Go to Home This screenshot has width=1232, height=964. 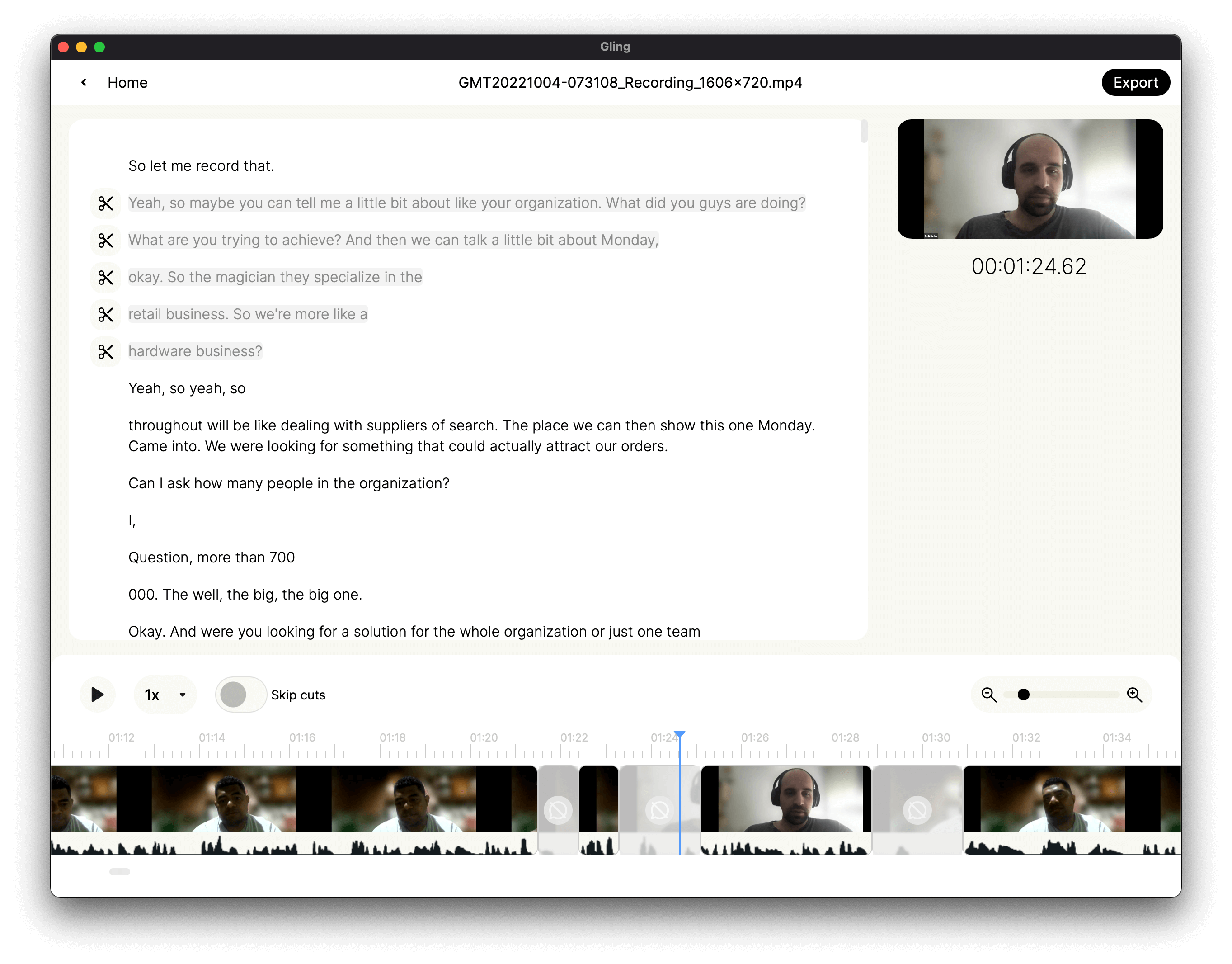127,82
